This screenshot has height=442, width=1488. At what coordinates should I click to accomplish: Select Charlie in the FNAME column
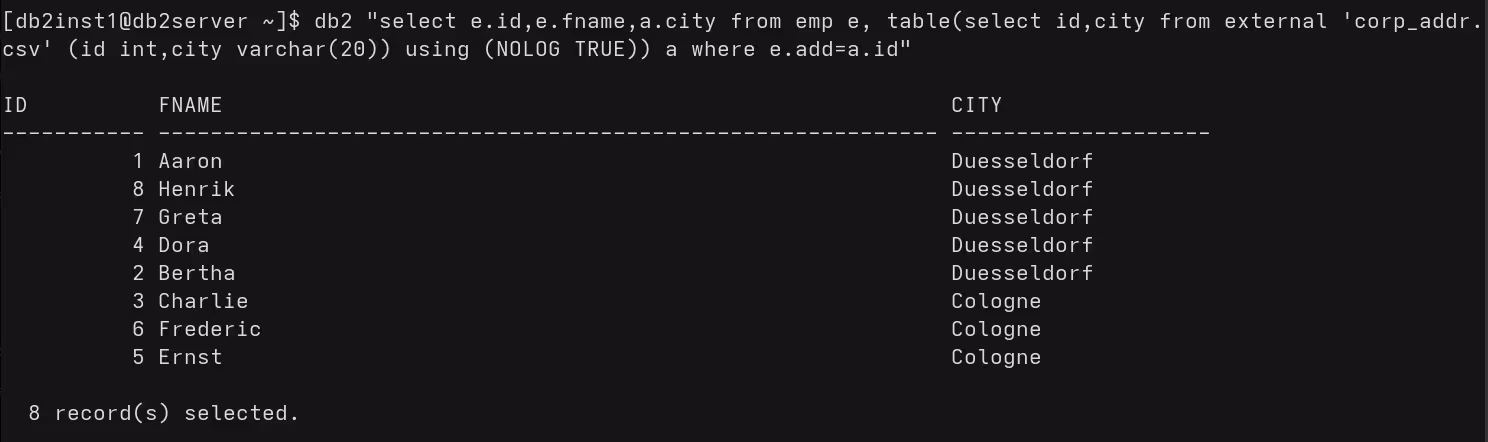click(203, 301)
